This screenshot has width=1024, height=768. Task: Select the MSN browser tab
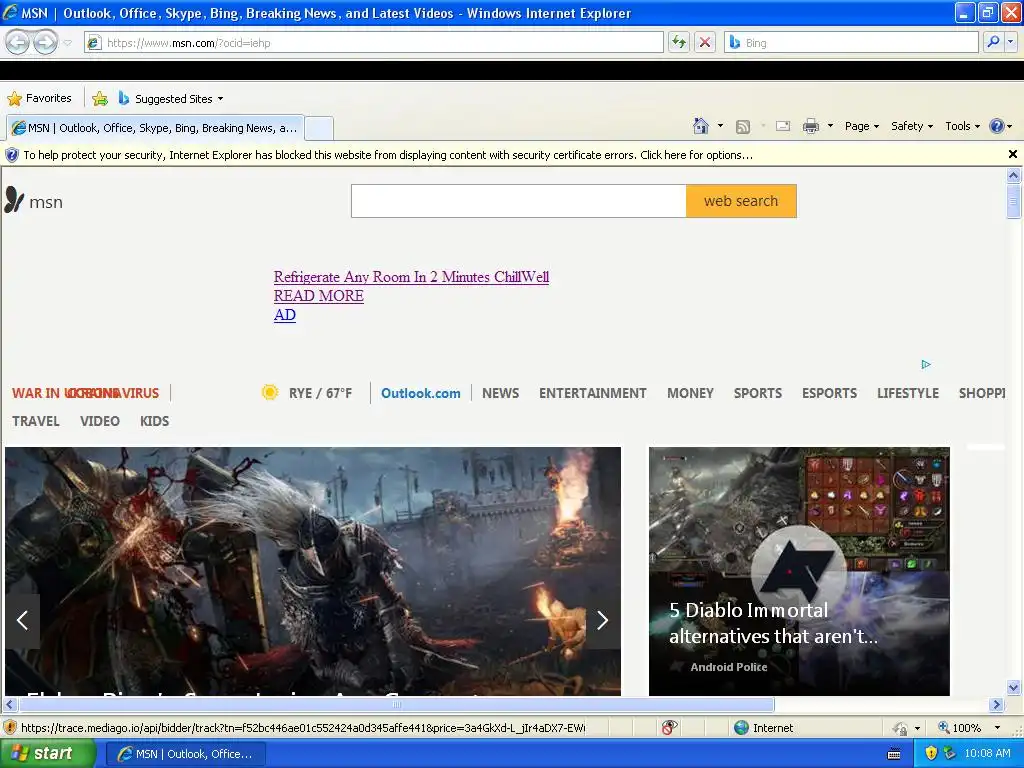pos(155,128)
